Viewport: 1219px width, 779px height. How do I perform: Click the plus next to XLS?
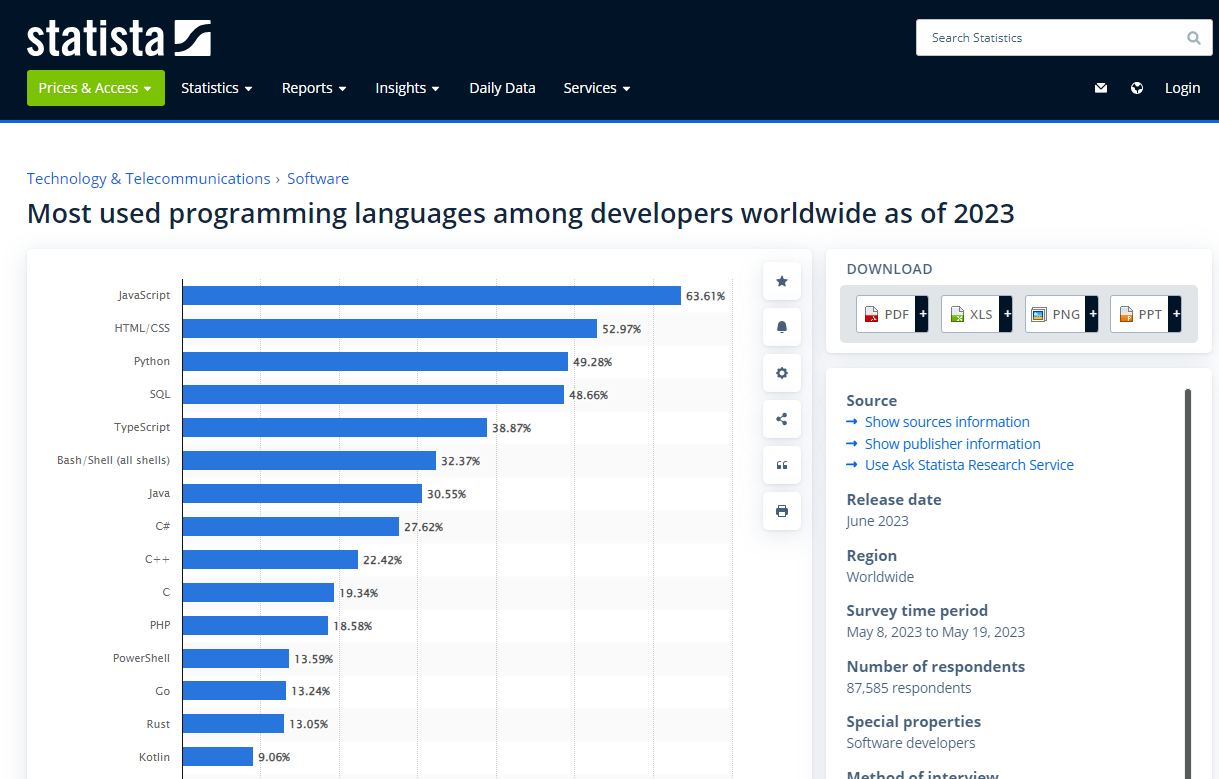[x=1006, y=314]
